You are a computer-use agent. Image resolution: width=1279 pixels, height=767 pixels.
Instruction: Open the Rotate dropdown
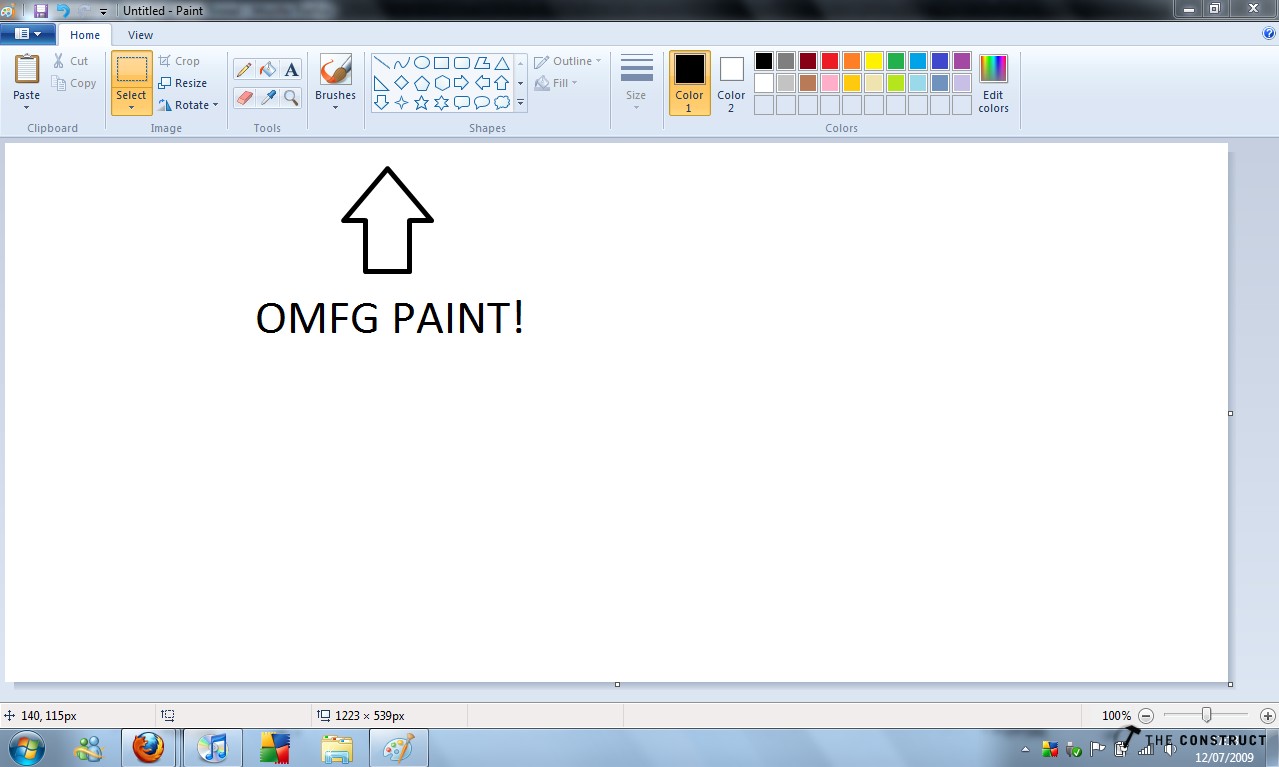(188, 105)
